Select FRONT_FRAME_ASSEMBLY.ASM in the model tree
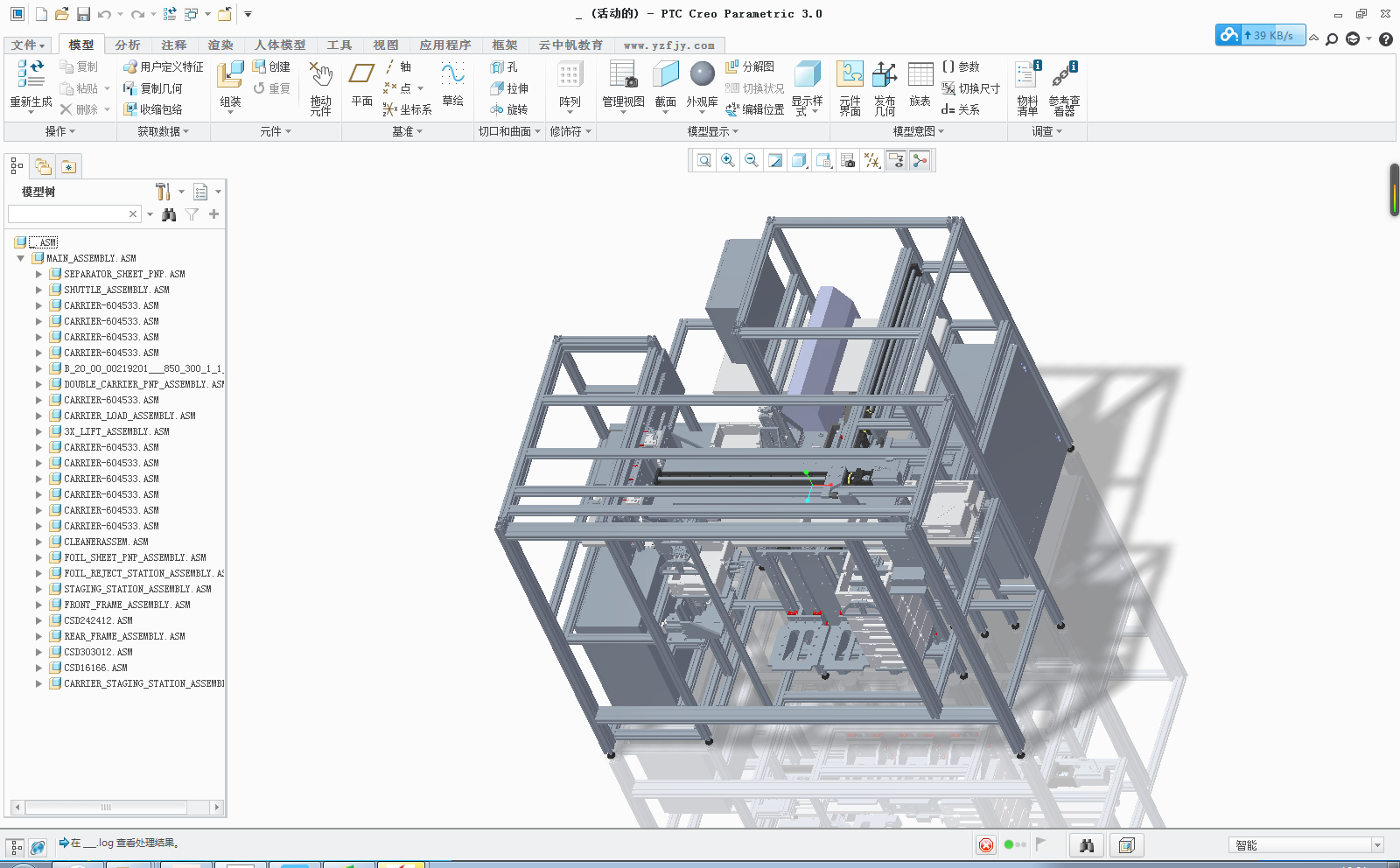1400x868 pixels. click(x=125, y=605)
